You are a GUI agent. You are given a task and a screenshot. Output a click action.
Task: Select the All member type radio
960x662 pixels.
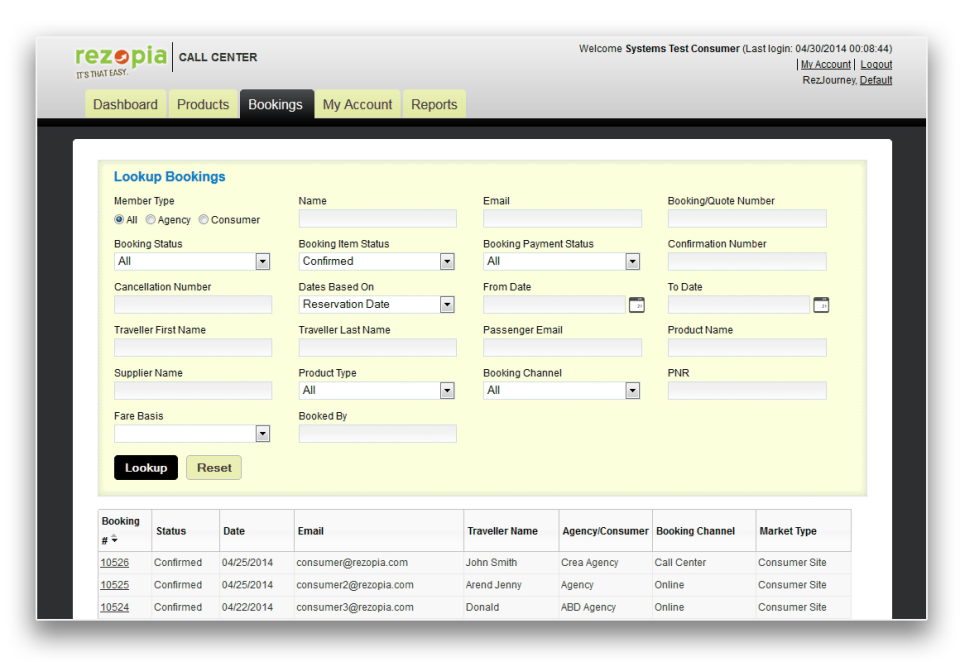[x=119, y=219]
